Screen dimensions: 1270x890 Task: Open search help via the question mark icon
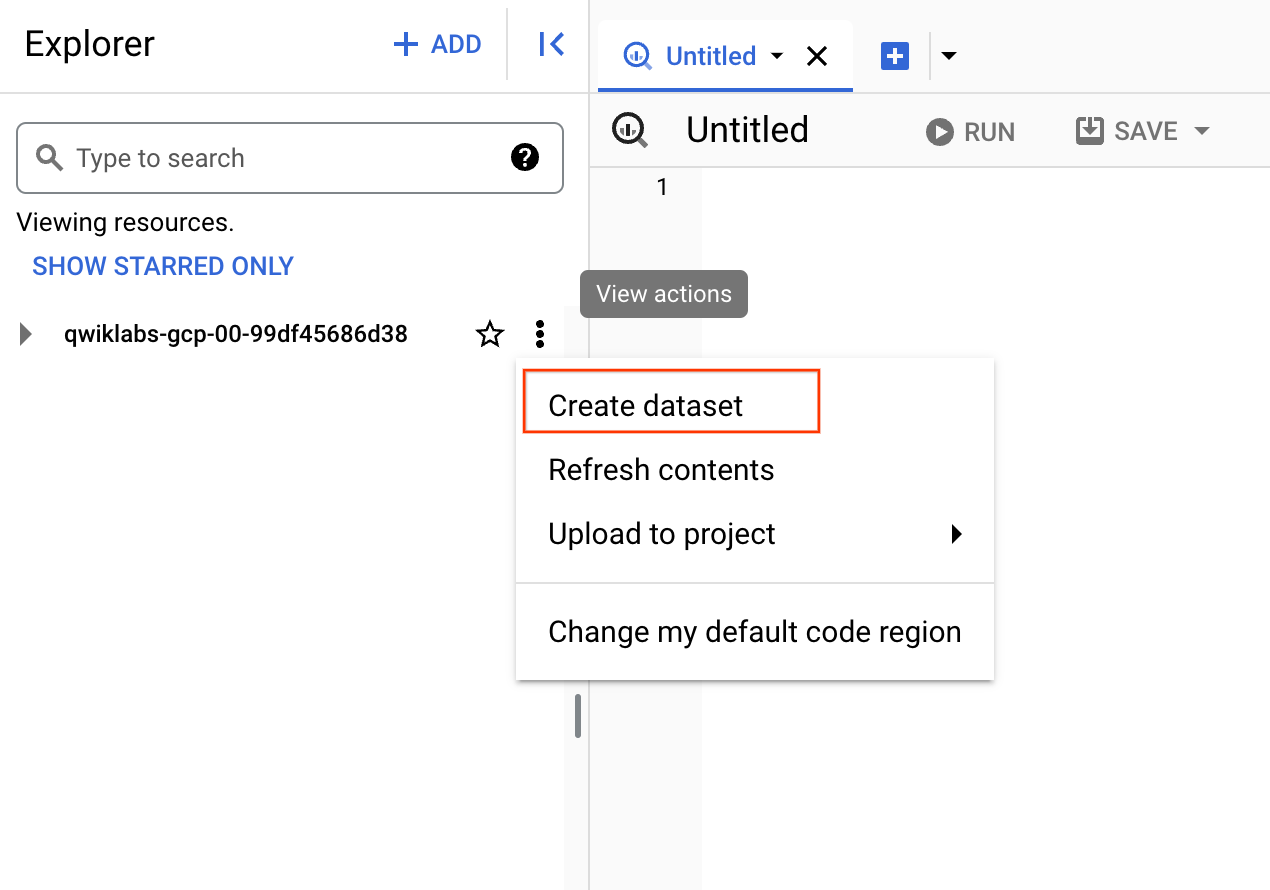tap(525, 157)
